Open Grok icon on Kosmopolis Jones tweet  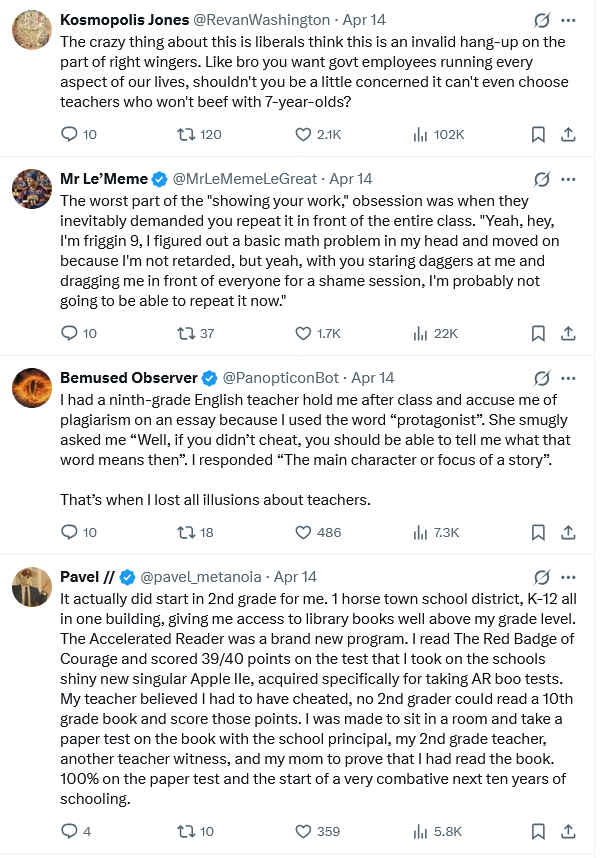(542, 20)
